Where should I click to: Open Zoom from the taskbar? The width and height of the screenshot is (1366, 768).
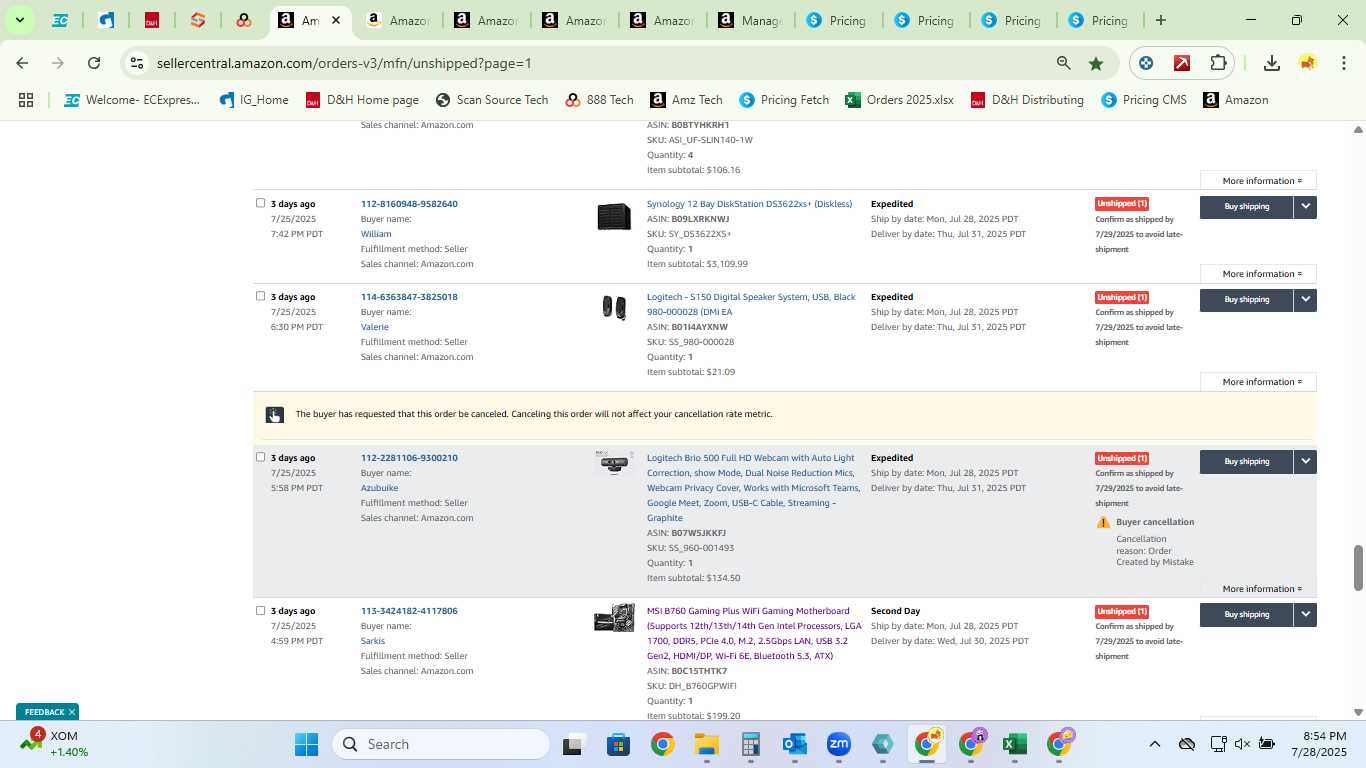tap(838, 744)
